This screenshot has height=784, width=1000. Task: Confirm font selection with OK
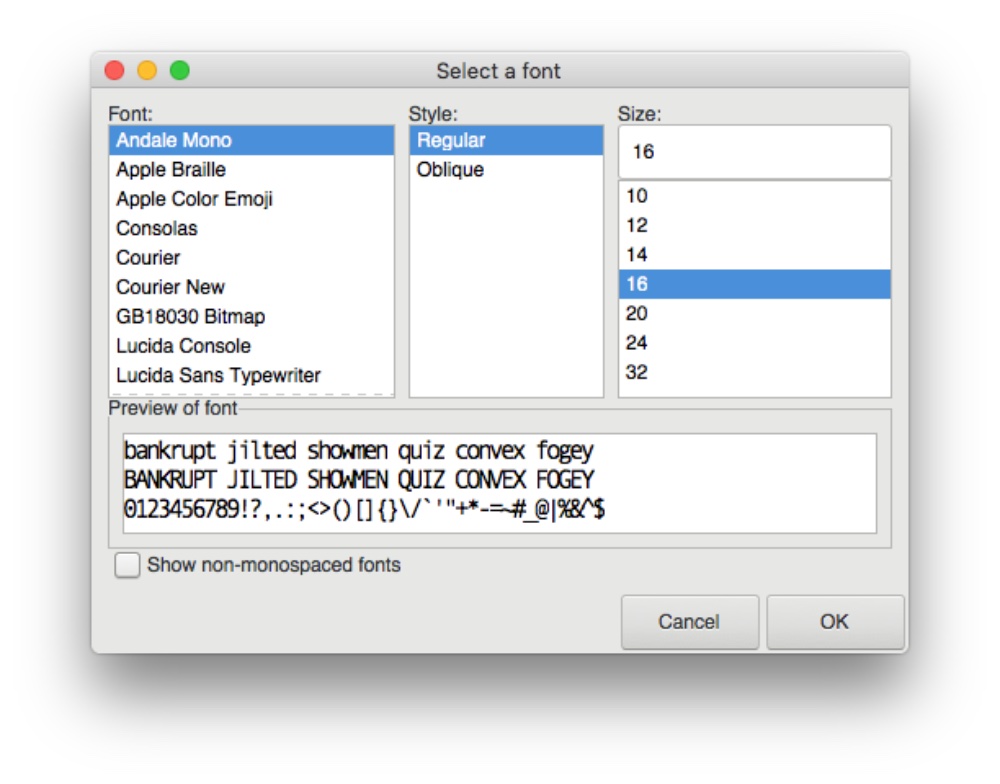[834, 622]
